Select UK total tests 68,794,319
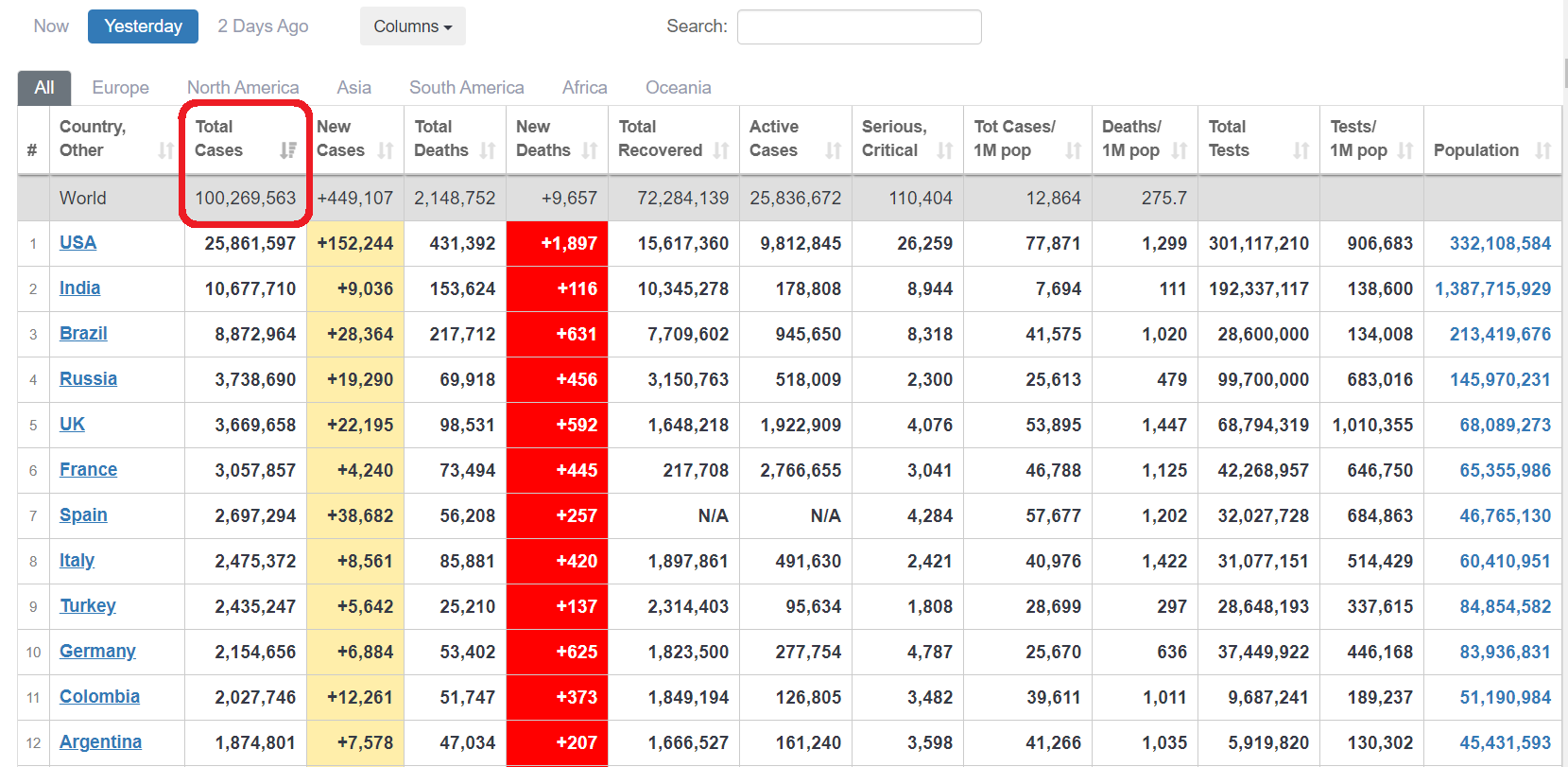 1263,426
